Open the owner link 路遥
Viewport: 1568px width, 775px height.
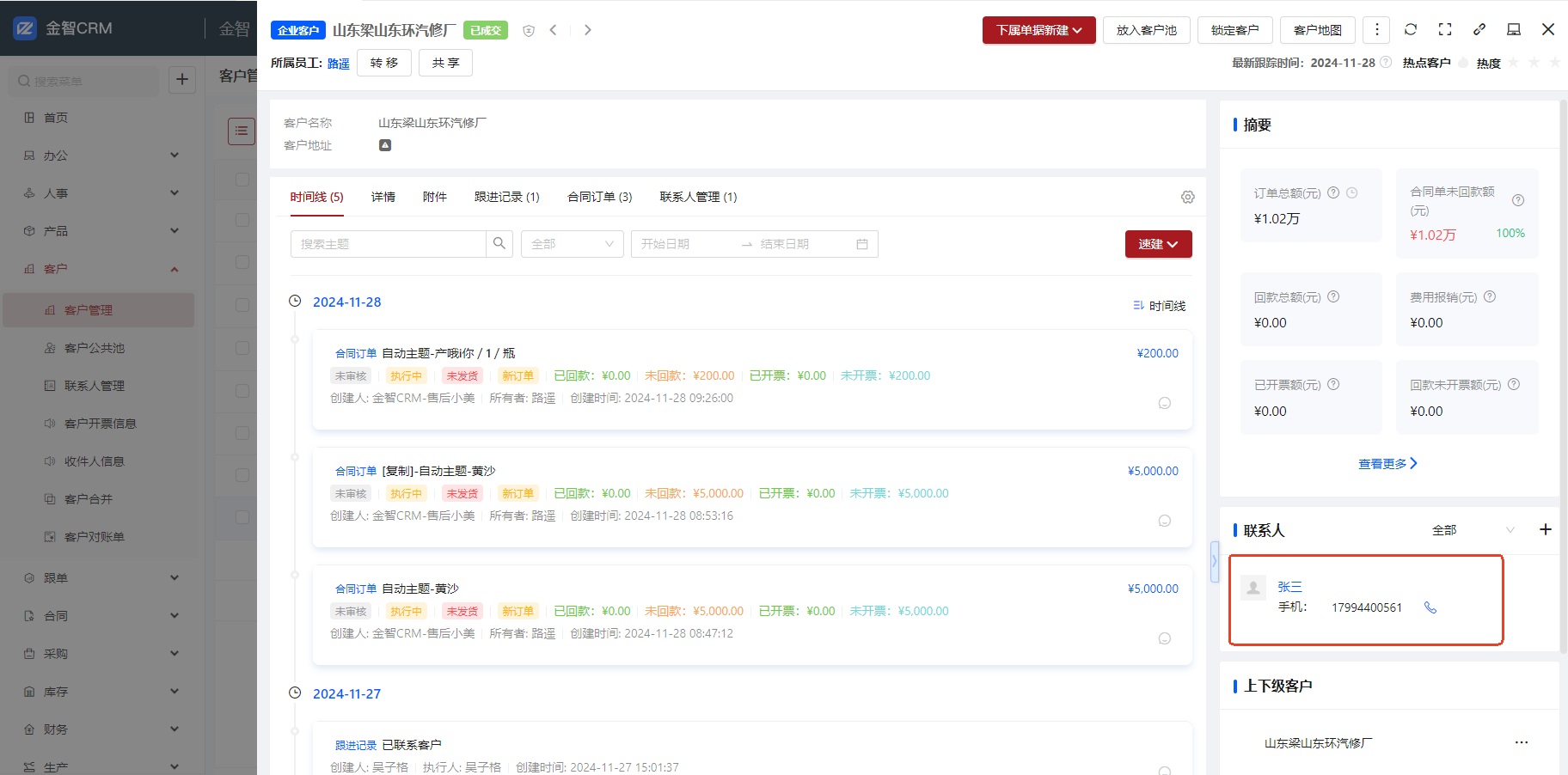point(339,64)
